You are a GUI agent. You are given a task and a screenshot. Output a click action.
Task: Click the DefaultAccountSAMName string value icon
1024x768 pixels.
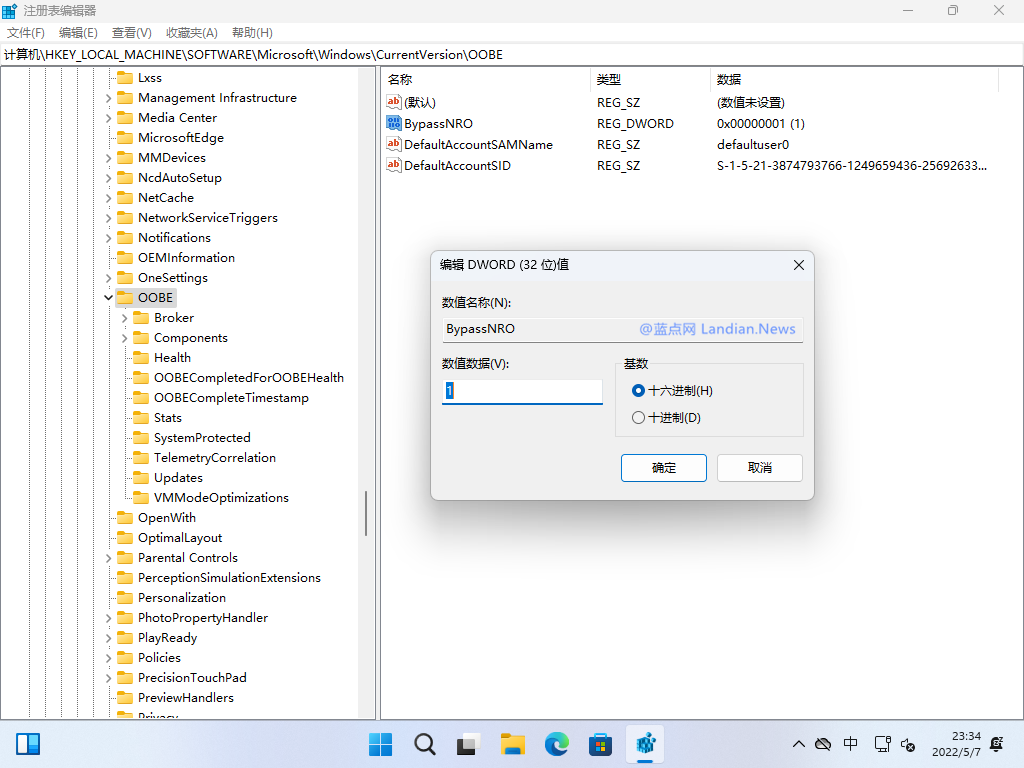tap(394, 144)
